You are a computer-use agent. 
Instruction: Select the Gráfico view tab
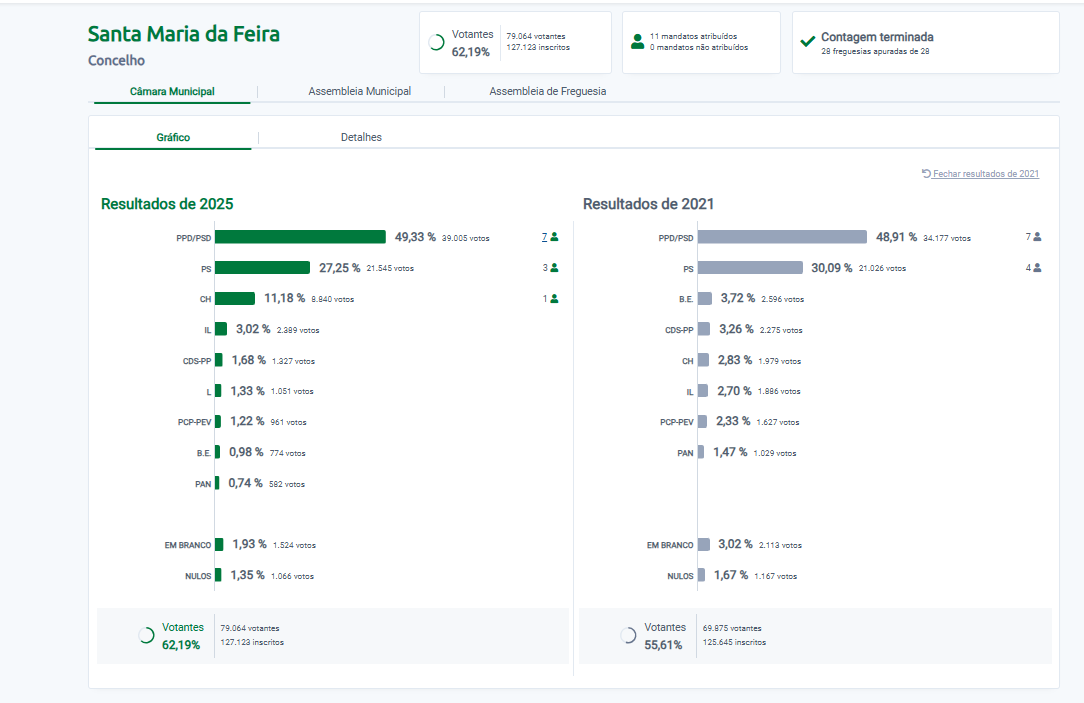(x=173, y=137)
